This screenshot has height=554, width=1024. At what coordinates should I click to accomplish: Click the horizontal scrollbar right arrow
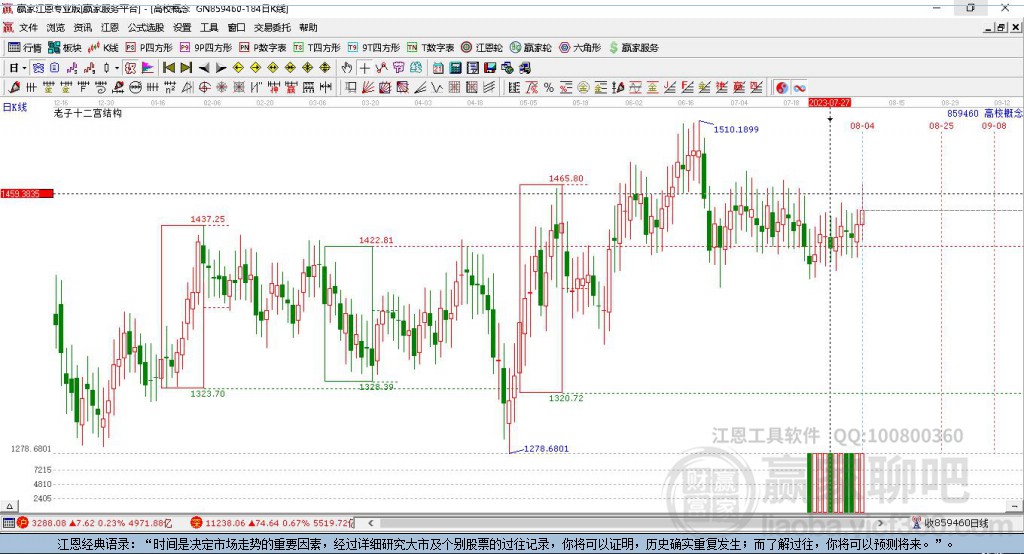click(x=880, y=523)
